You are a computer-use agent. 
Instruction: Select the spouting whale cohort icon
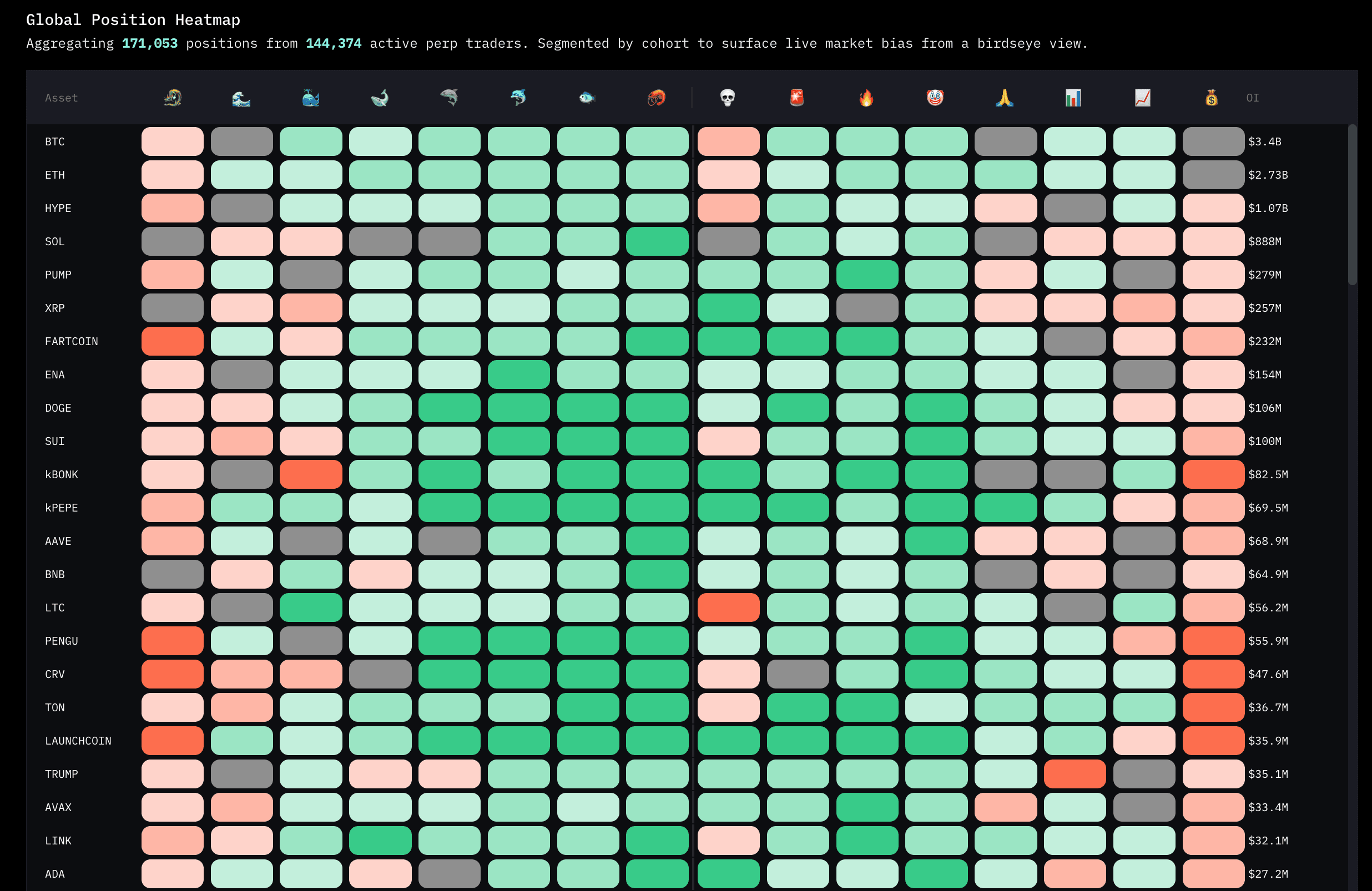pos(311,98)
